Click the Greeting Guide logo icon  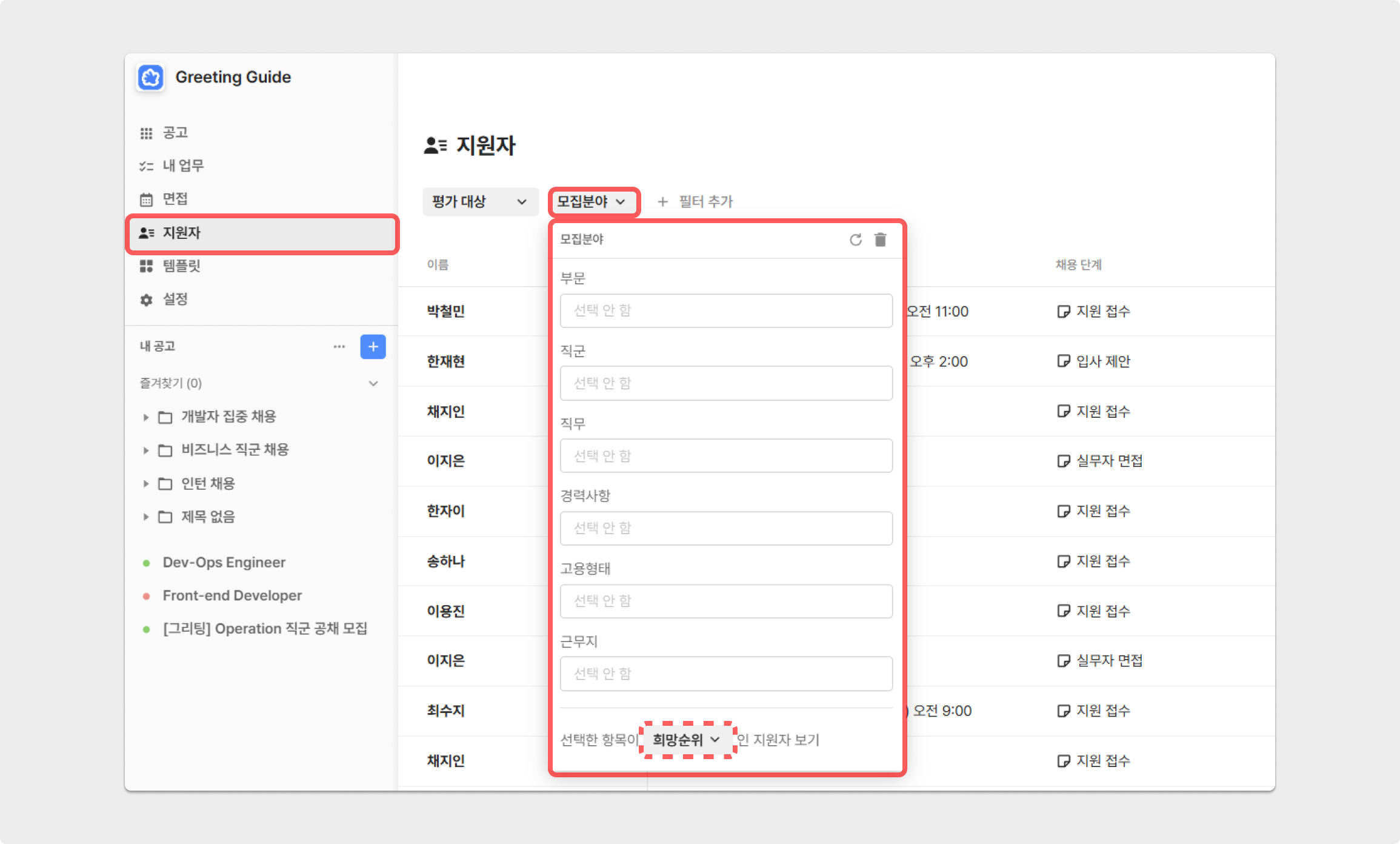click(150, 78)
